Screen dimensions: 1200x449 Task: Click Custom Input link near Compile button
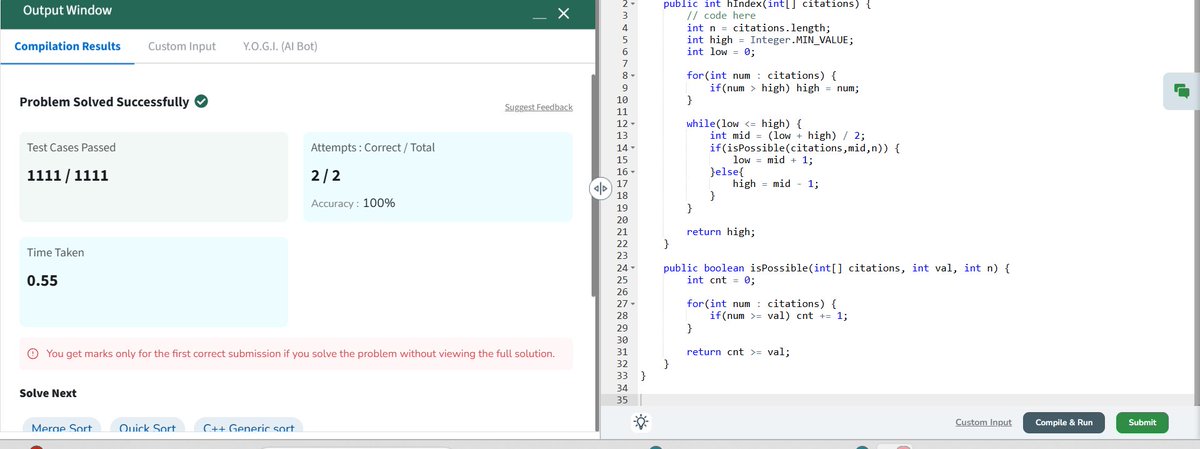[x=984, y=422]
